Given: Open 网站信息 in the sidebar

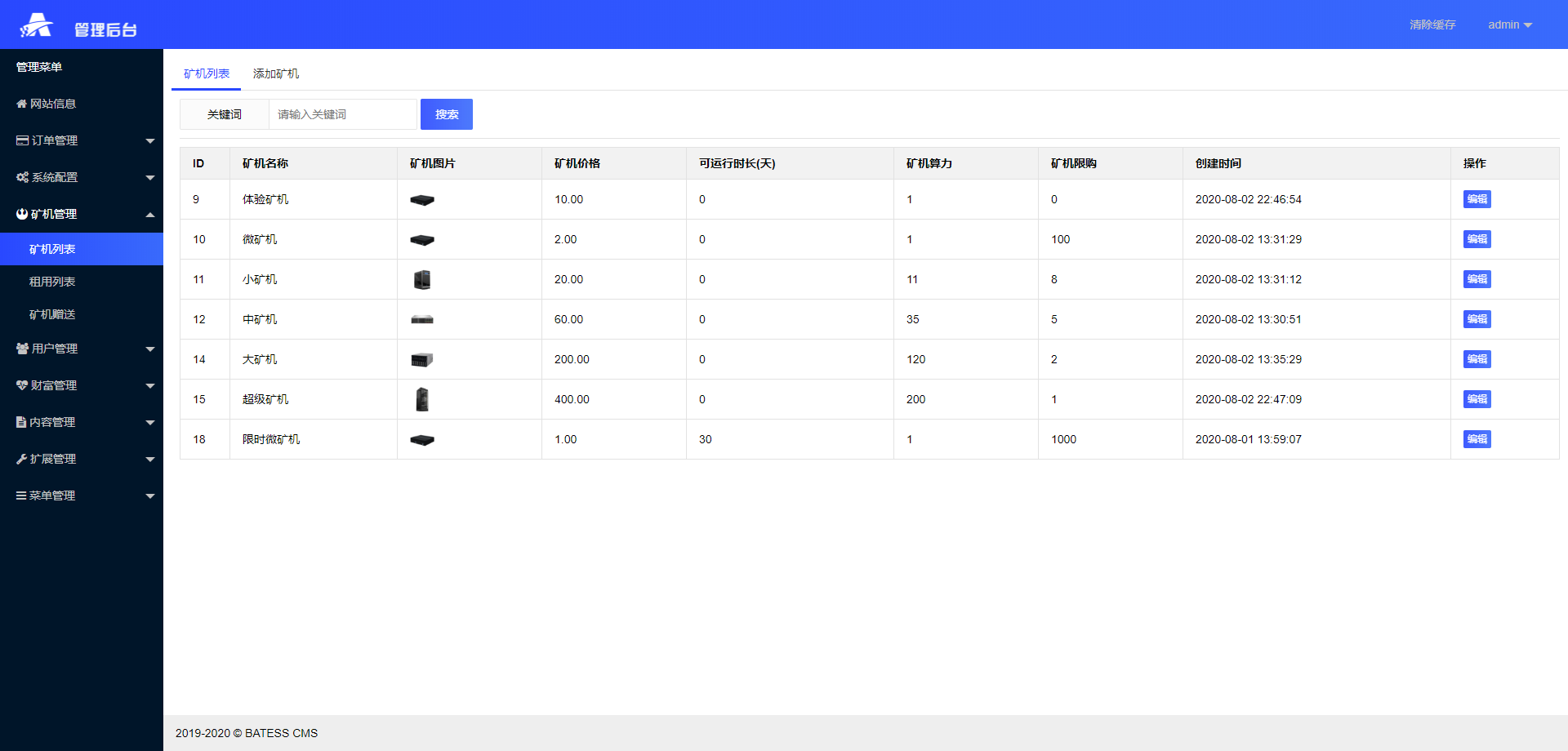Looking at the screenshot, I should [x=82, y=104].
